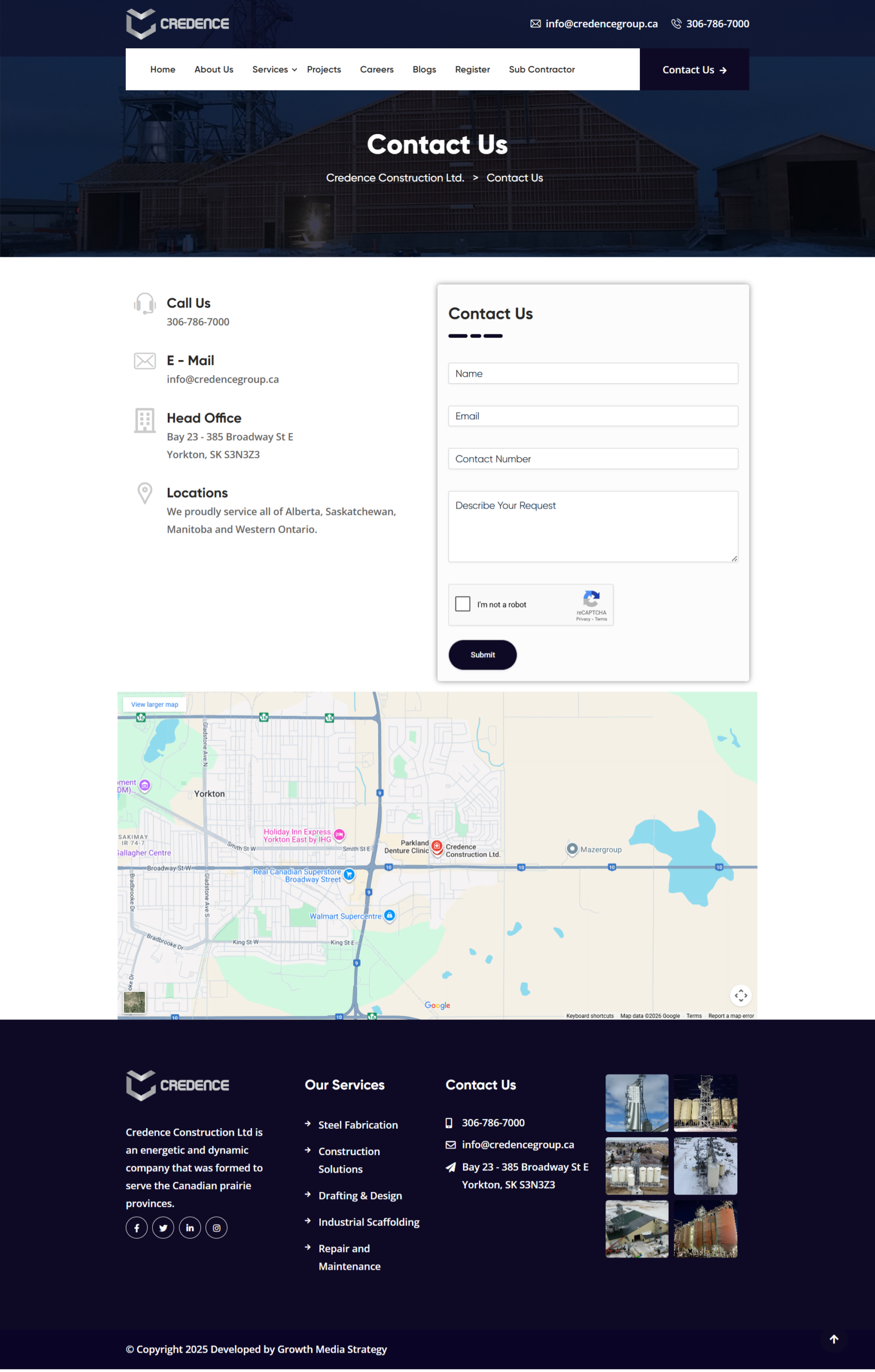Go to the Careers page

(377, 70)
